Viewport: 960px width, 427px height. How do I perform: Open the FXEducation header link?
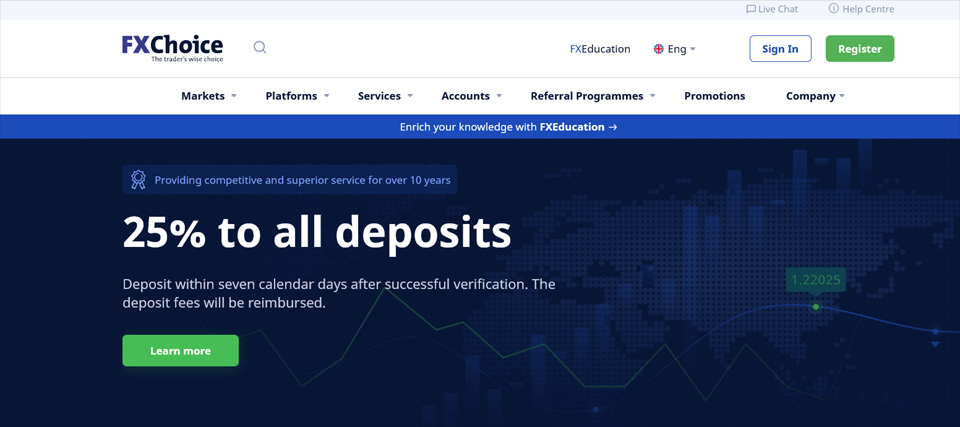coord(600,49)
